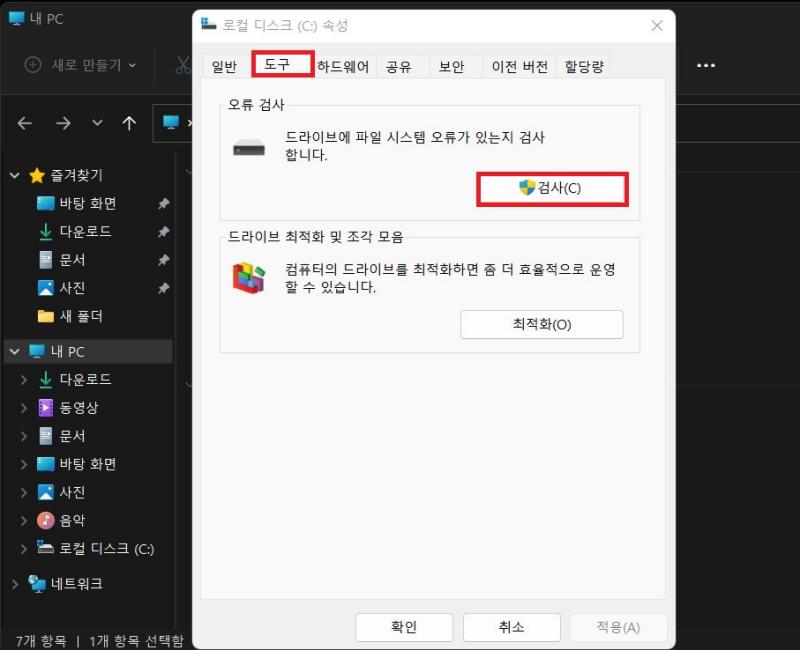This screenshot has height=650, width=800.
Task: Cancel dialog with the 취소 button
Action: pos(512,627)
